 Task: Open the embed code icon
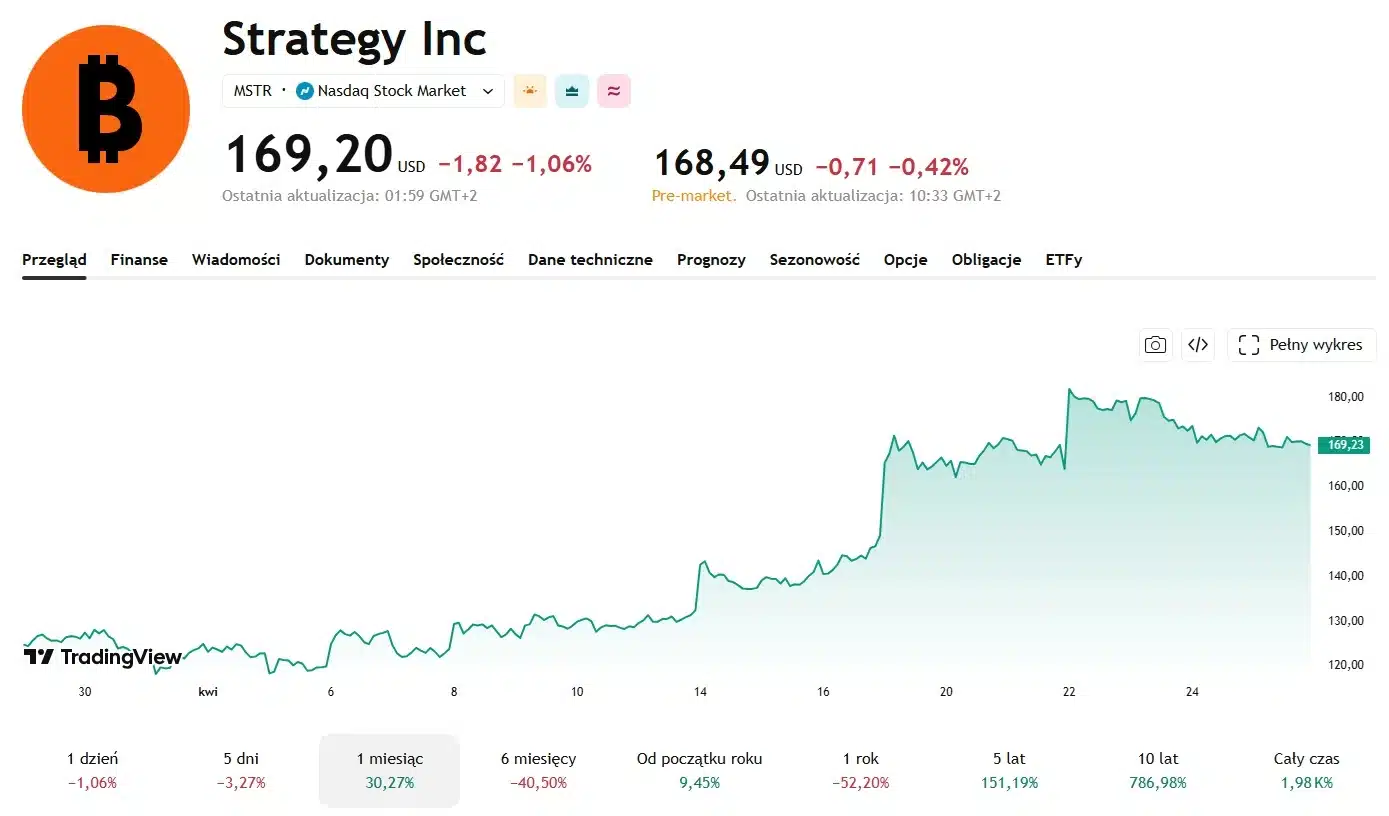pos(1198,345)
